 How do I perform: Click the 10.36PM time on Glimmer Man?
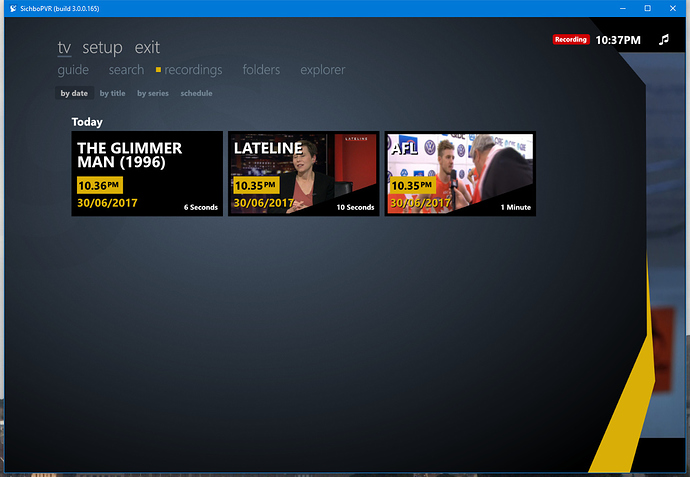coord(99,185)
